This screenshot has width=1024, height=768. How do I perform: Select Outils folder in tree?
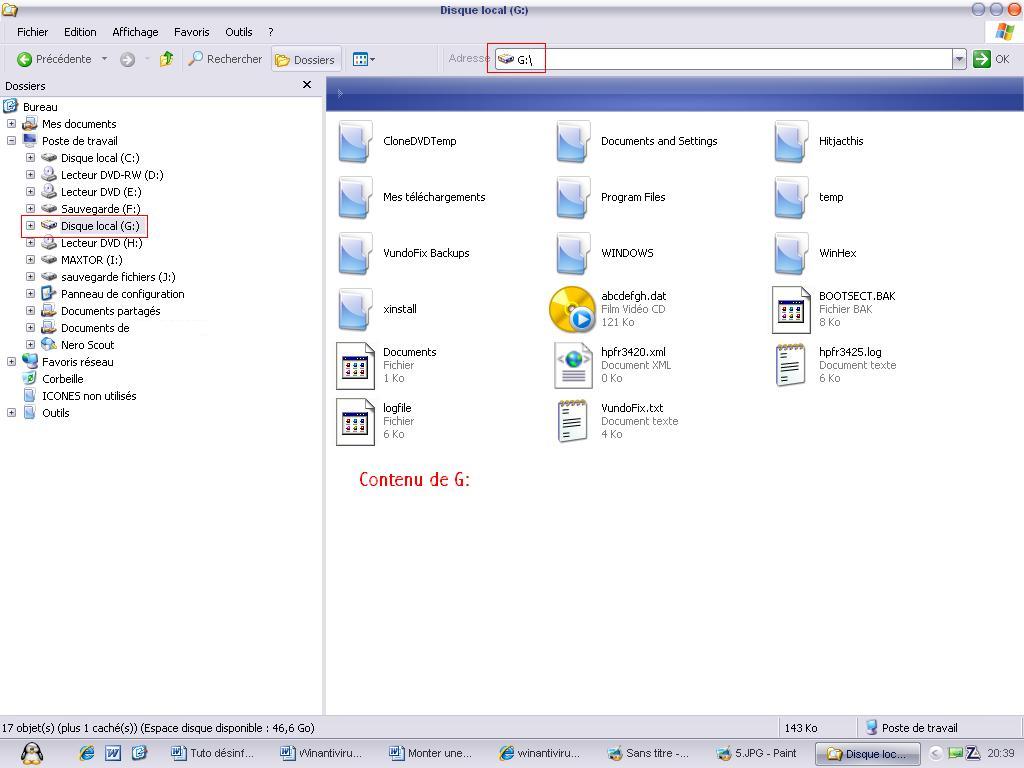[x=56, y=413]
